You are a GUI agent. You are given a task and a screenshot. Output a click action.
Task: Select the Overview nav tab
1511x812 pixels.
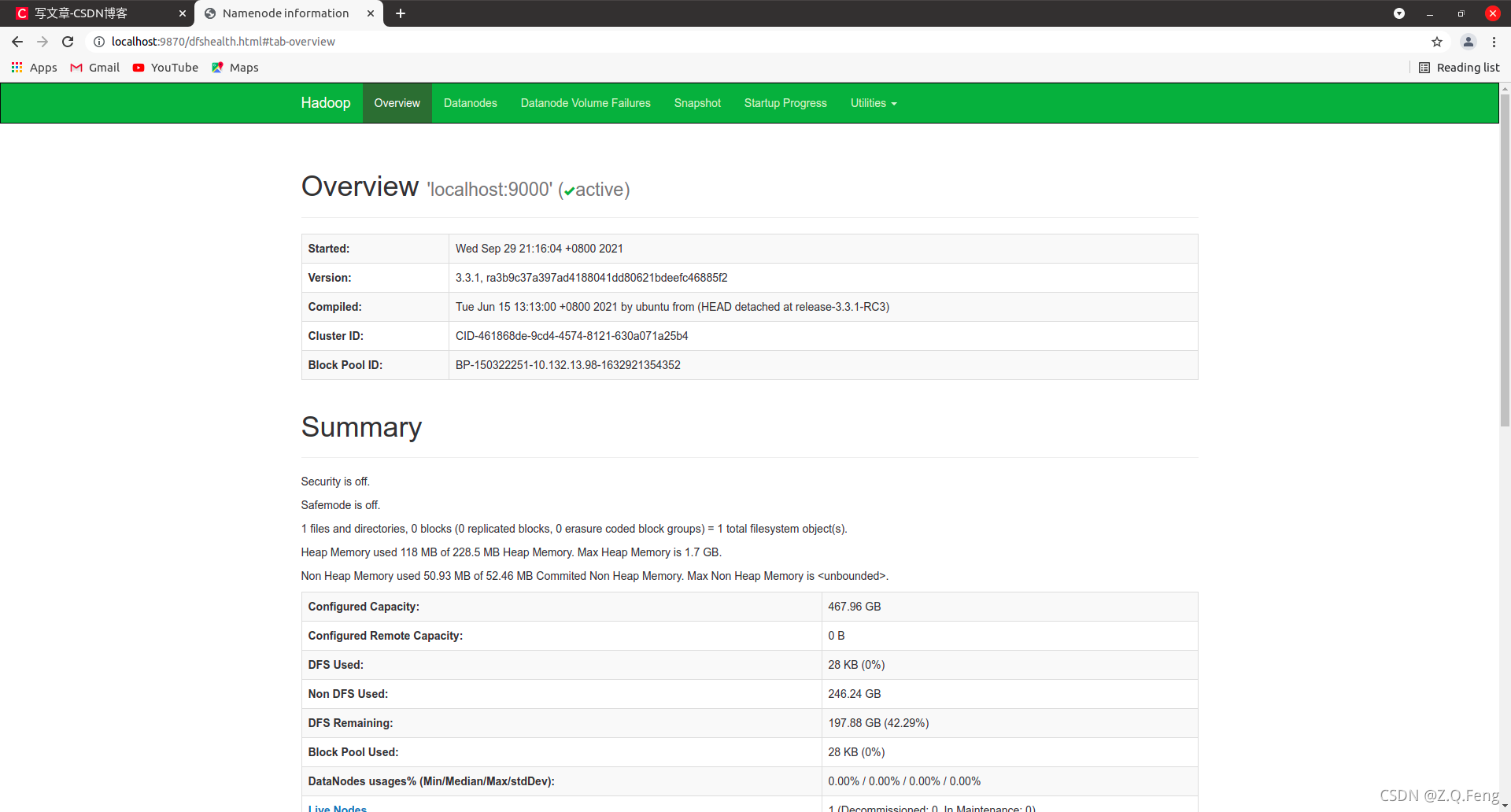(397, 103)
